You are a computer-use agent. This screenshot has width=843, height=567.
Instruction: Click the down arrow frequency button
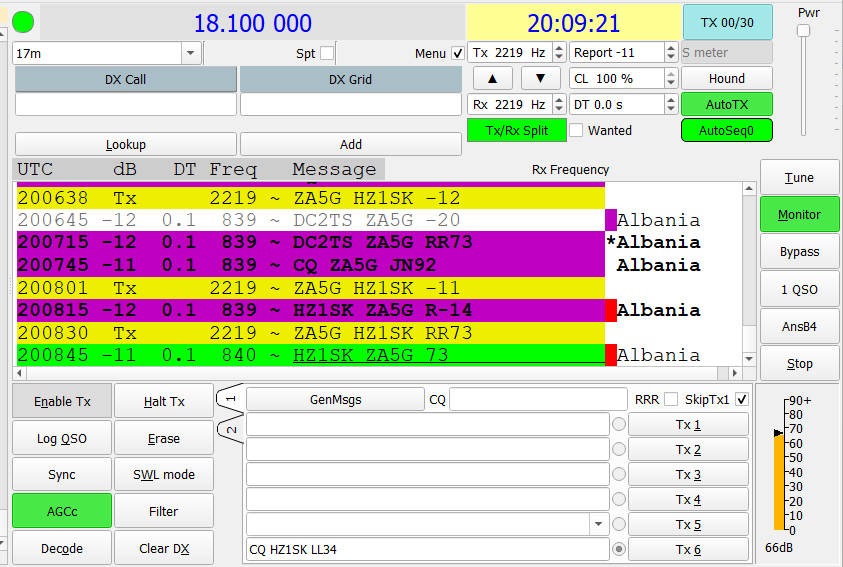click(x=541, y=78)
